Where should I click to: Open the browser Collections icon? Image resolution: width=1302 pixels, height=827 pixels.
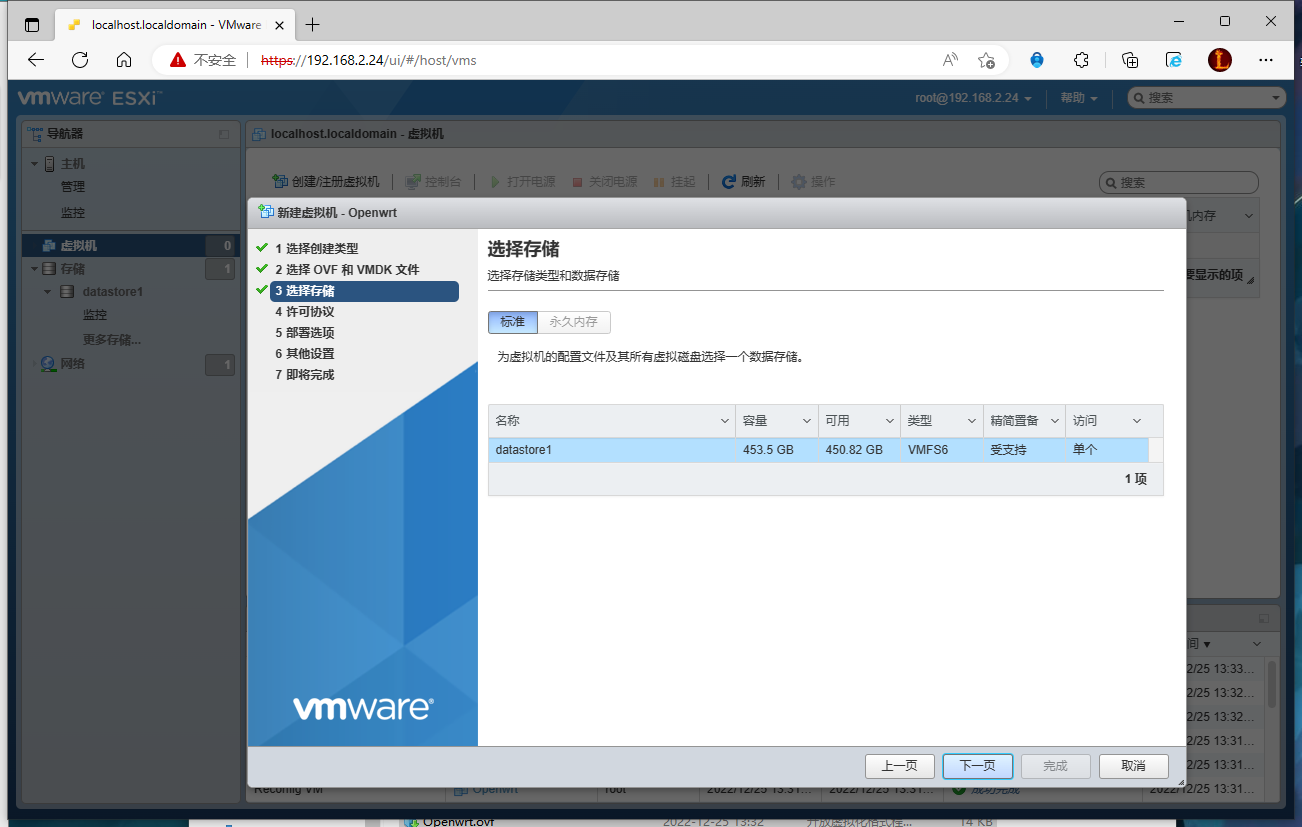pos(1130,60)
